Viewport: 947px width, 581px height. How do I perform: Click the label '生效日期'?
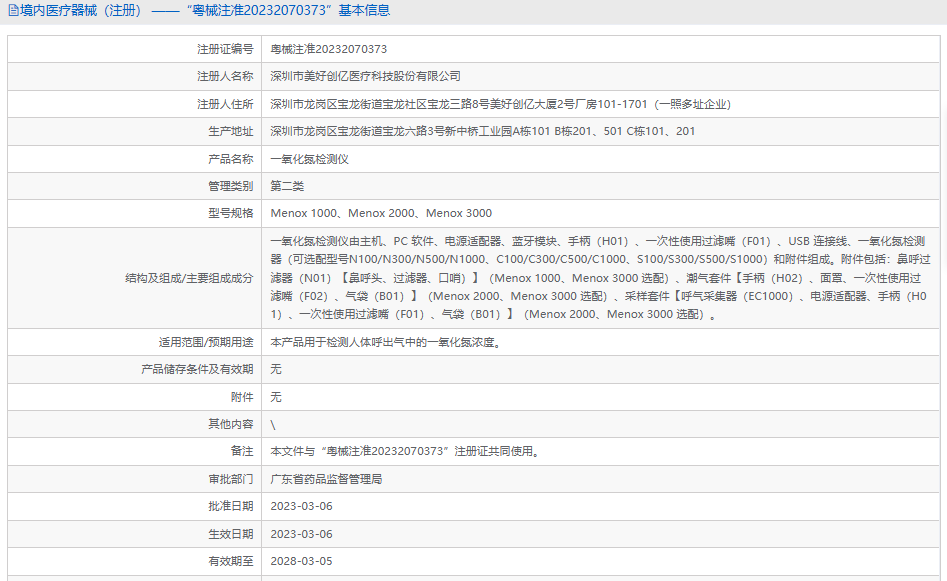tap(231, 534)
